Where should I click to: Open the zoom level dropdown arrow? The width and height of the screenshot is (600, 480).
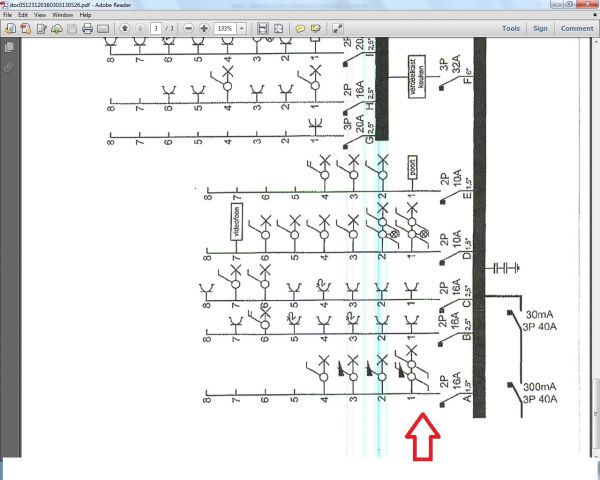point(242,28)
